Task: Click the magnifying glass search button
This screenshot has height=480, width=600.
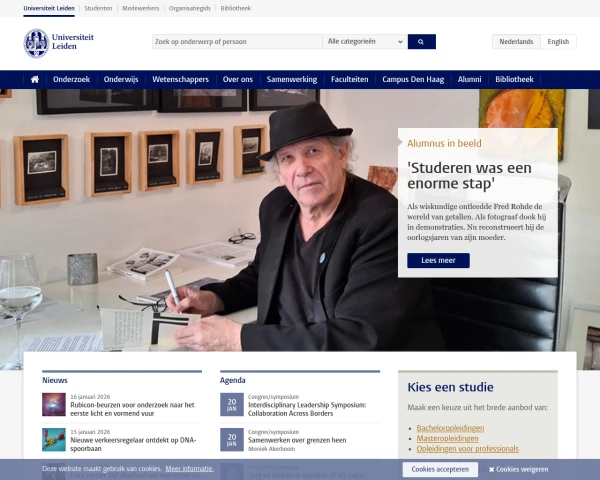Action: click(x=422, y=42)
